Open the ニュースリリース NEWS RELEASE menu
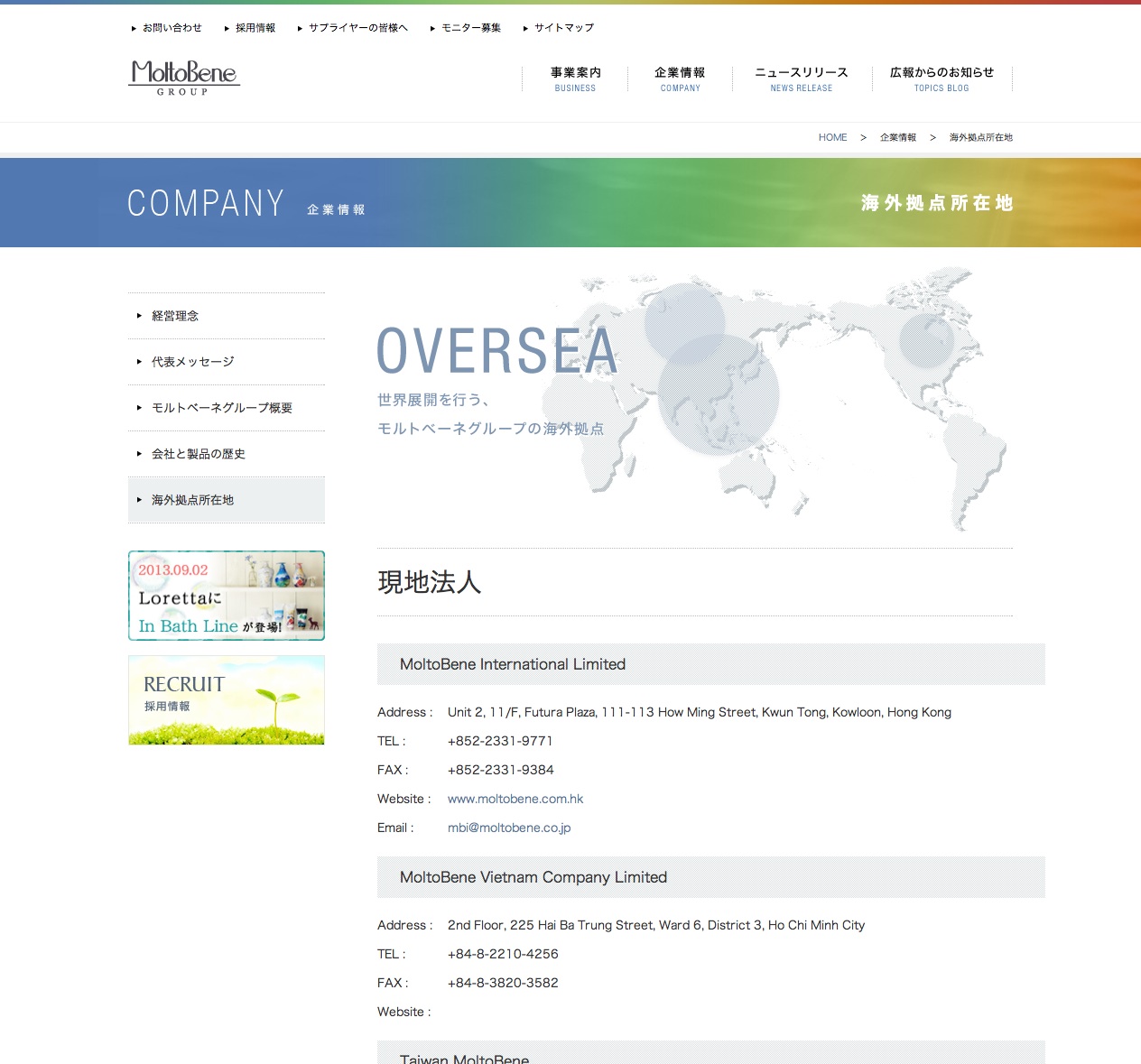The height and width of the screenshot is (1064, 1141). coord(802,79)
